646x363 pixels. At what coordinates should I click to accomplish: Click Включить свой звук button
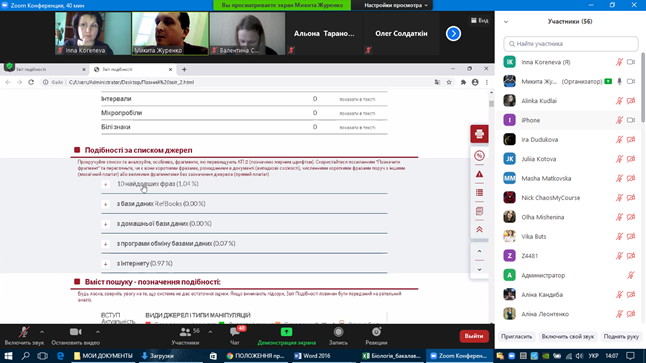(568, 337)
